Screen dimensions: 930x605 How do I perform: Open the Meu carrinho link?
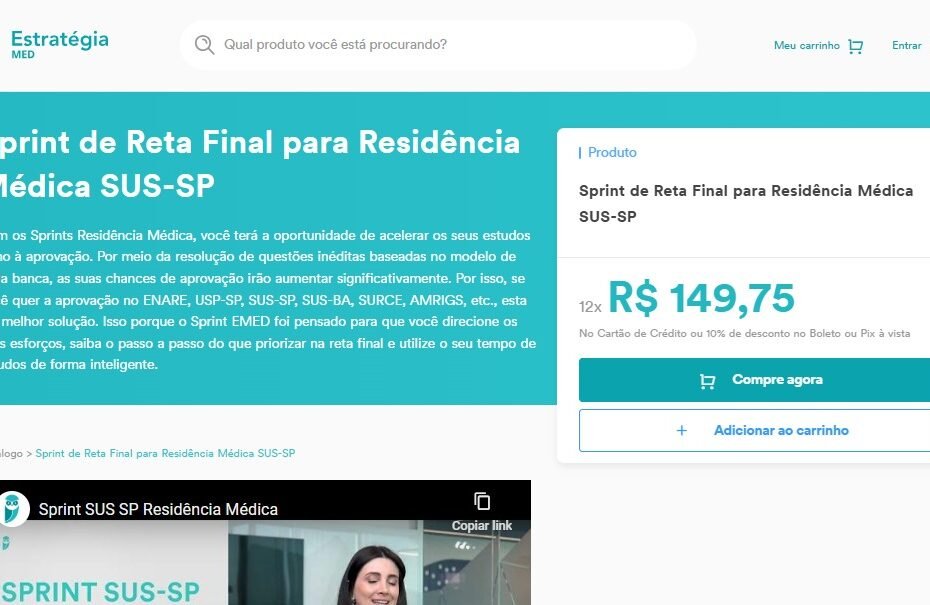(807, 46)
